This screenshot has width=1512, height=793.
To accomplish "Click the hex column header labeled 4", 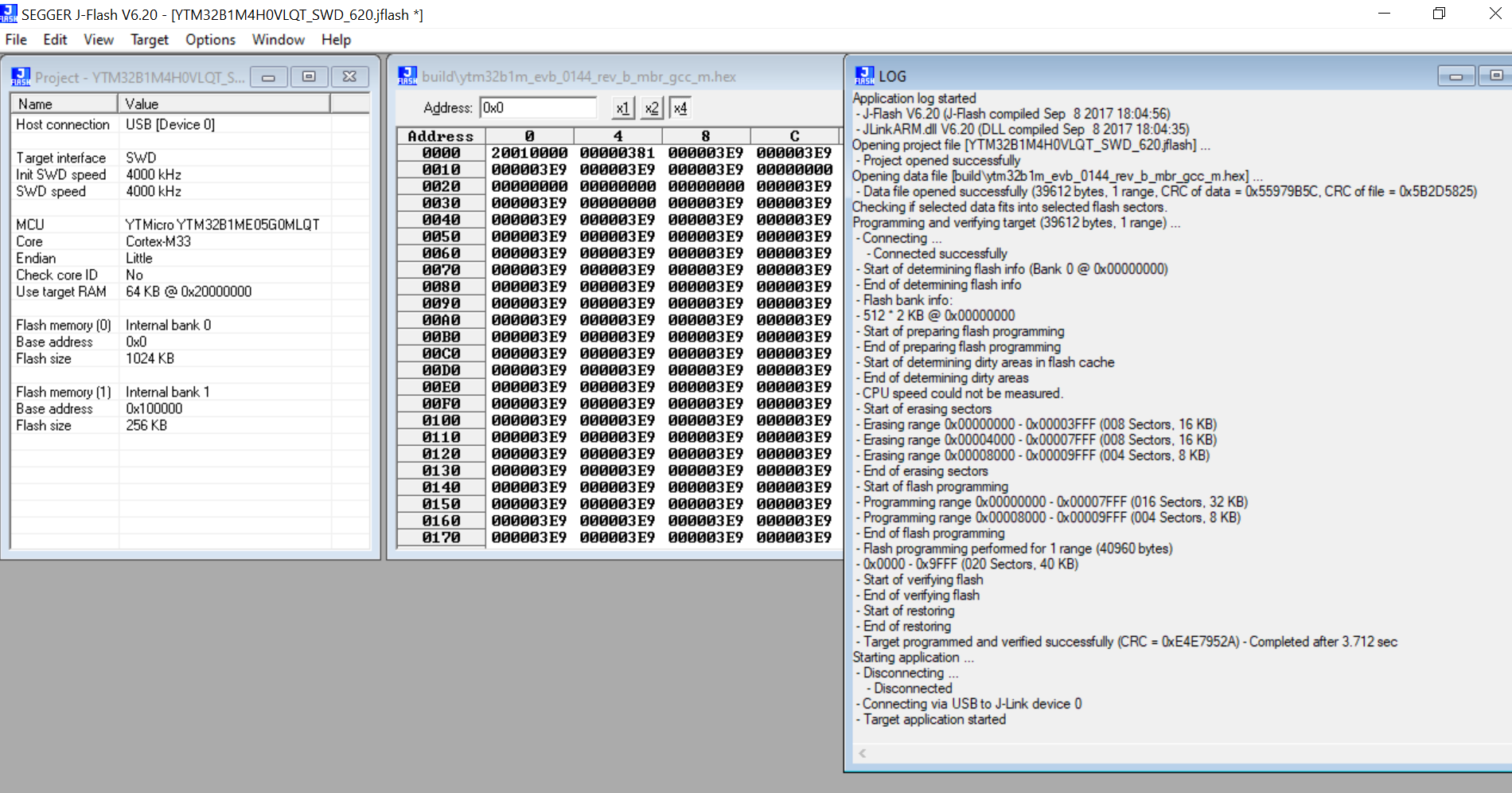I will (x=618, y=136).
